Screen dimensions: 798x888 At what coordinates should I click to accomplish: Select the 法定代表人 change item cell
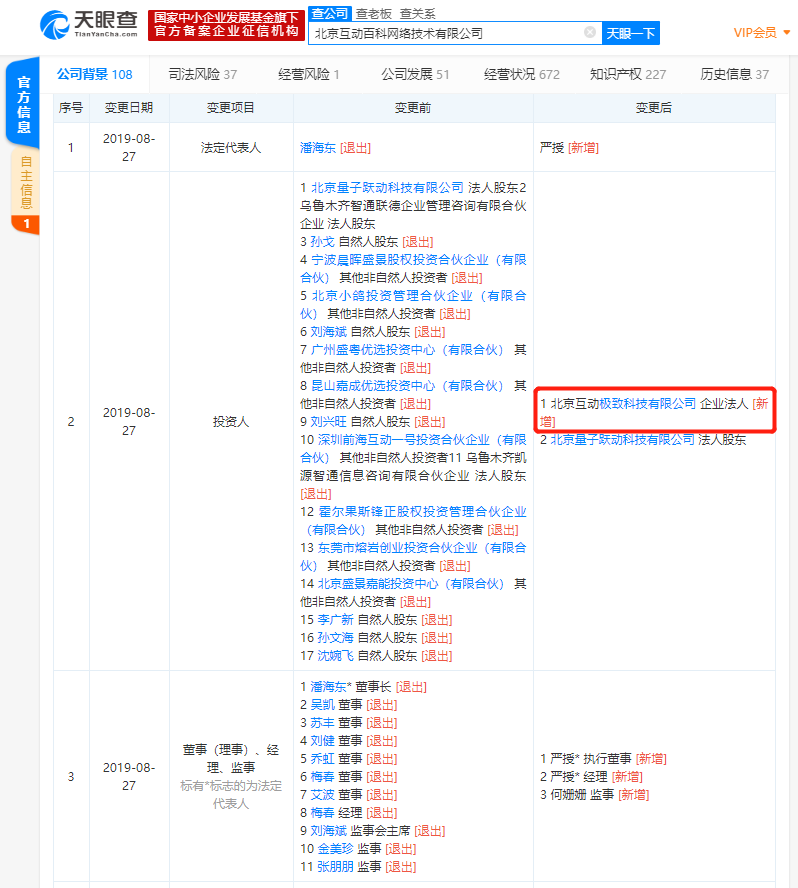[x=231, y=148]
